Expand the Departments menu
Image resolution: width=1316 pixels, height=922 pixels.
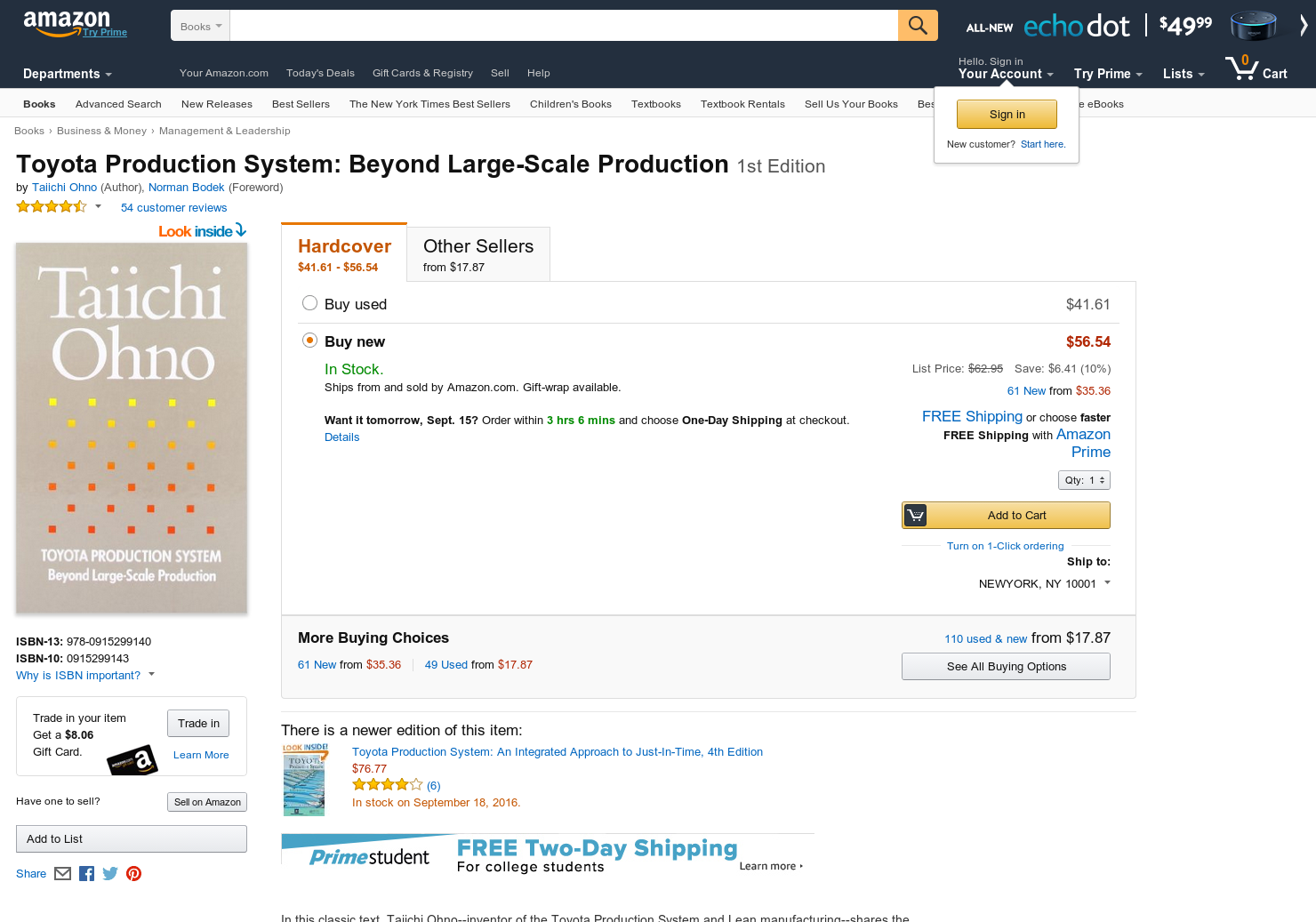click(x=67, y=74)
